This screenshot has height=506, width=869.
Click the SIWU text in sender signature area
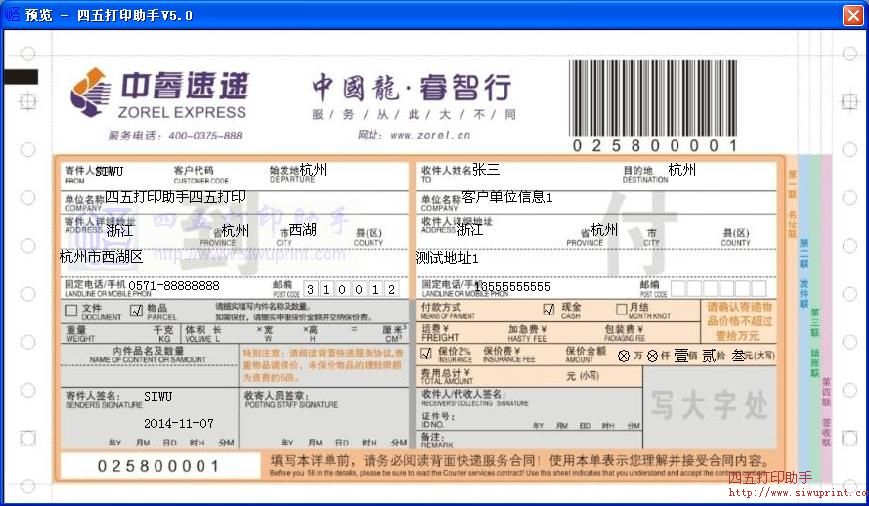tap(158, 396)
